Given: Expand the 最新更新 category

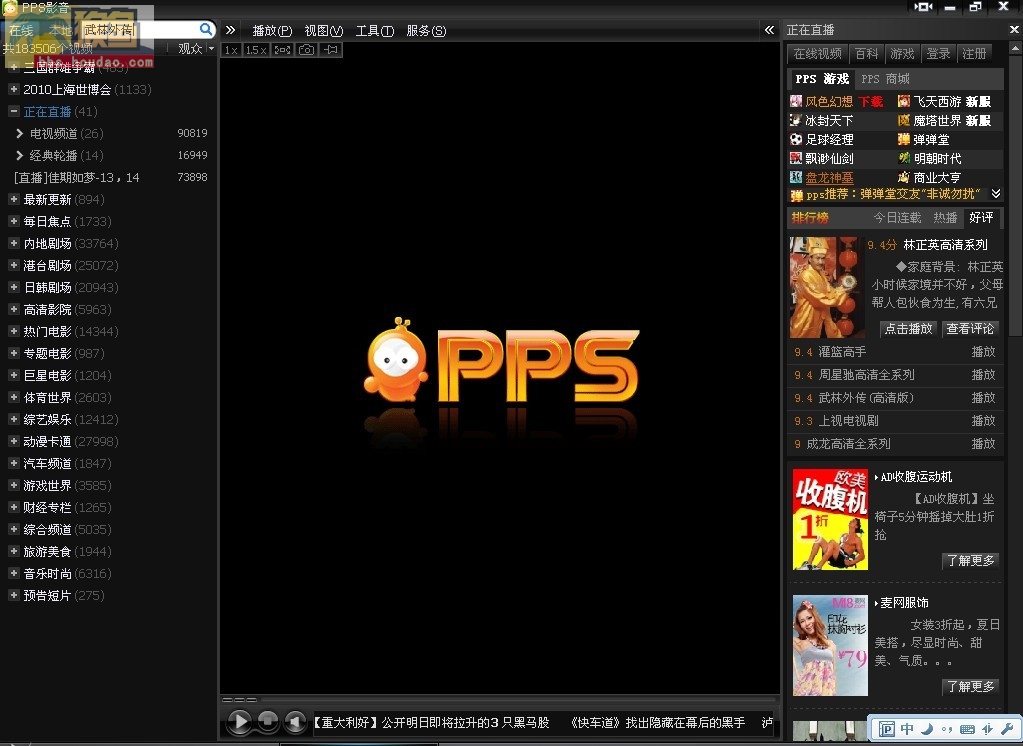Looking at the screenshot, I should 13,198.
